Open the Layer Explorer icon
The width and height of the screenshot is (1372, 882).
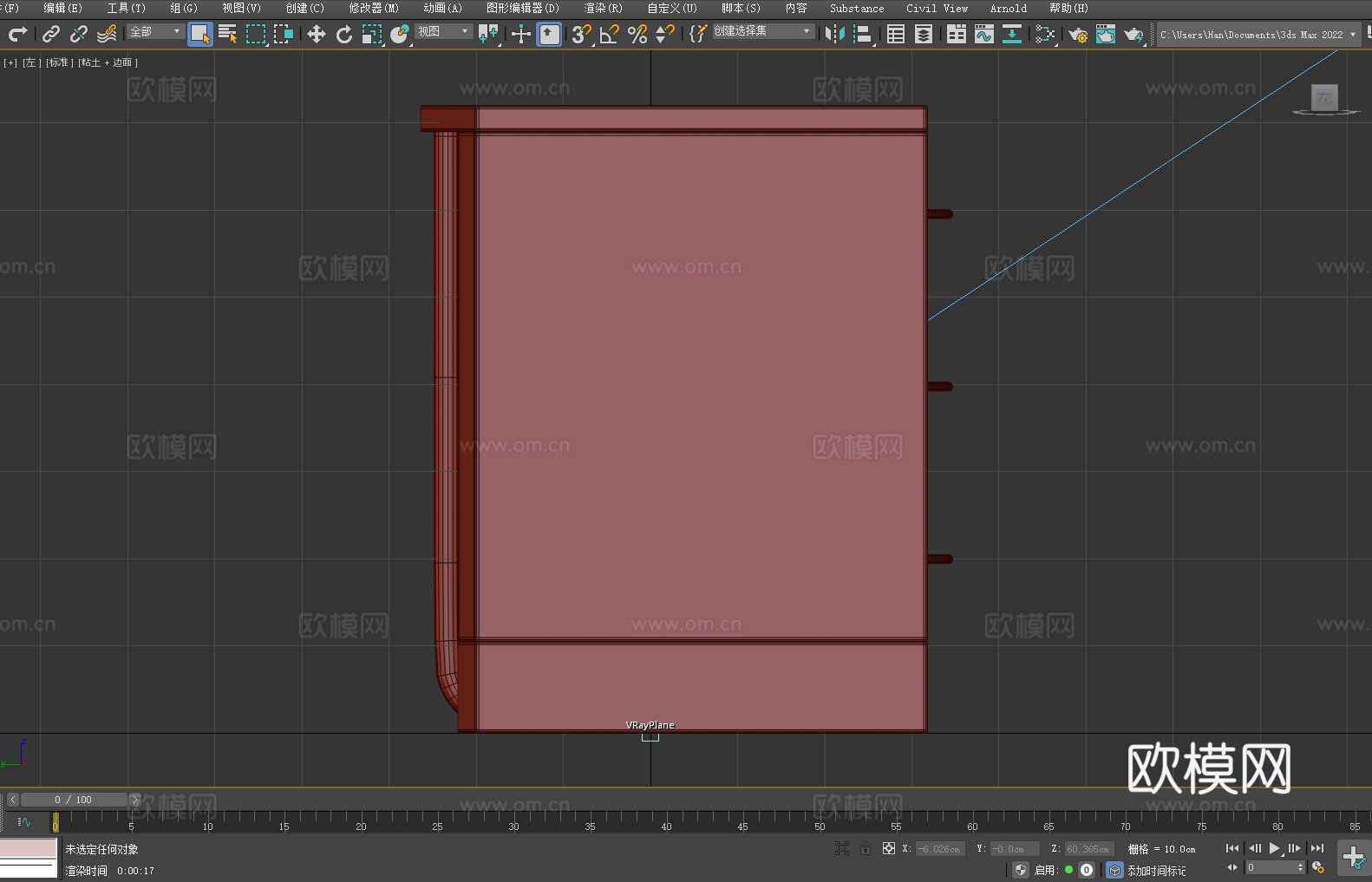click(924, 34)
